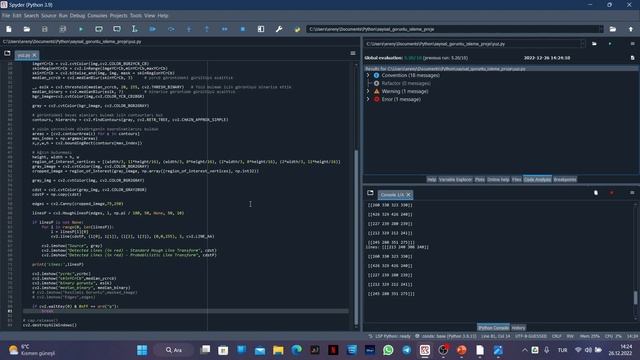Run cell and advance to next
The width and height of the screenshot is (640, 360).
117,29
